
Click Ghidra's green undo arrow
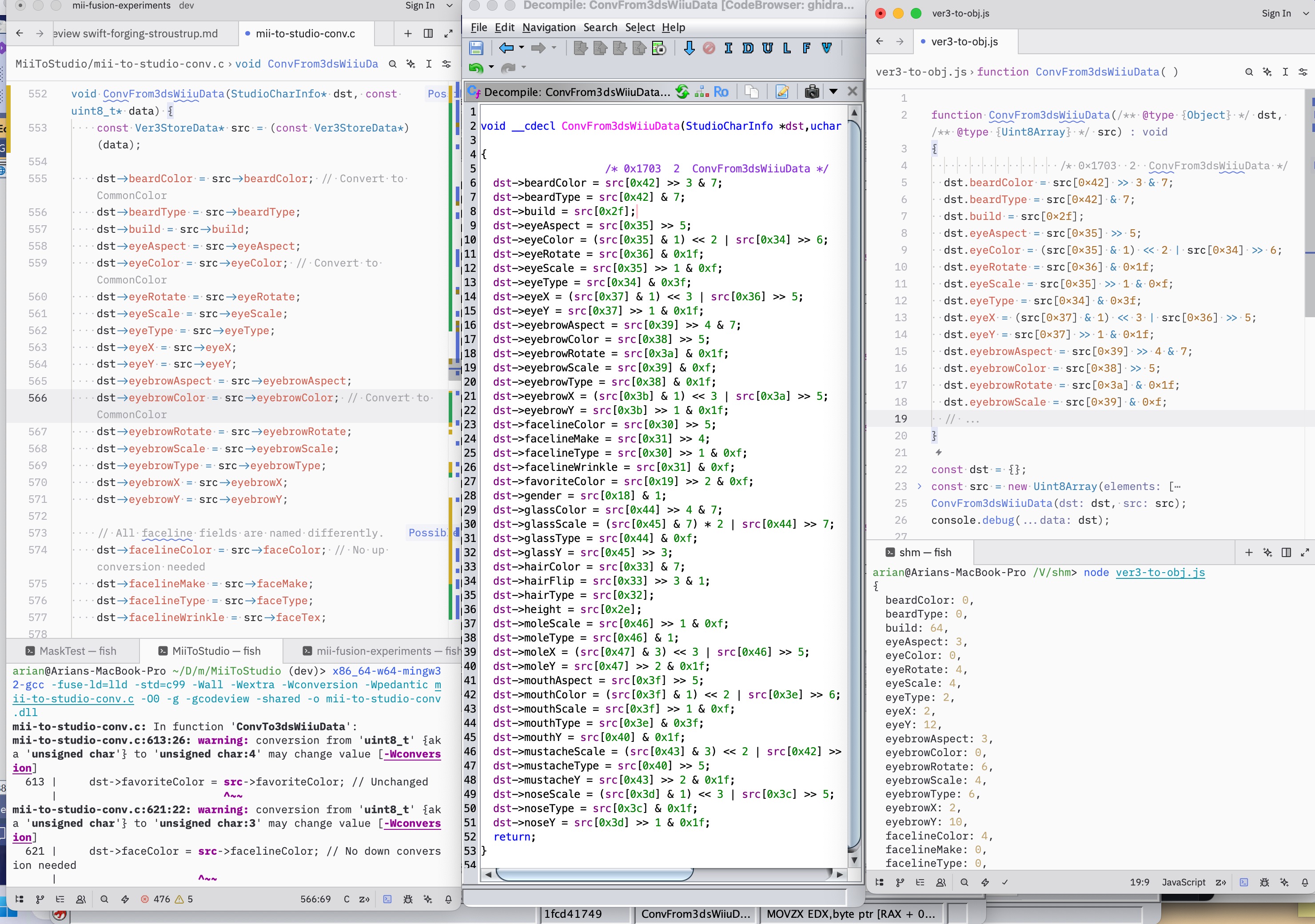(x=475, y=68)
